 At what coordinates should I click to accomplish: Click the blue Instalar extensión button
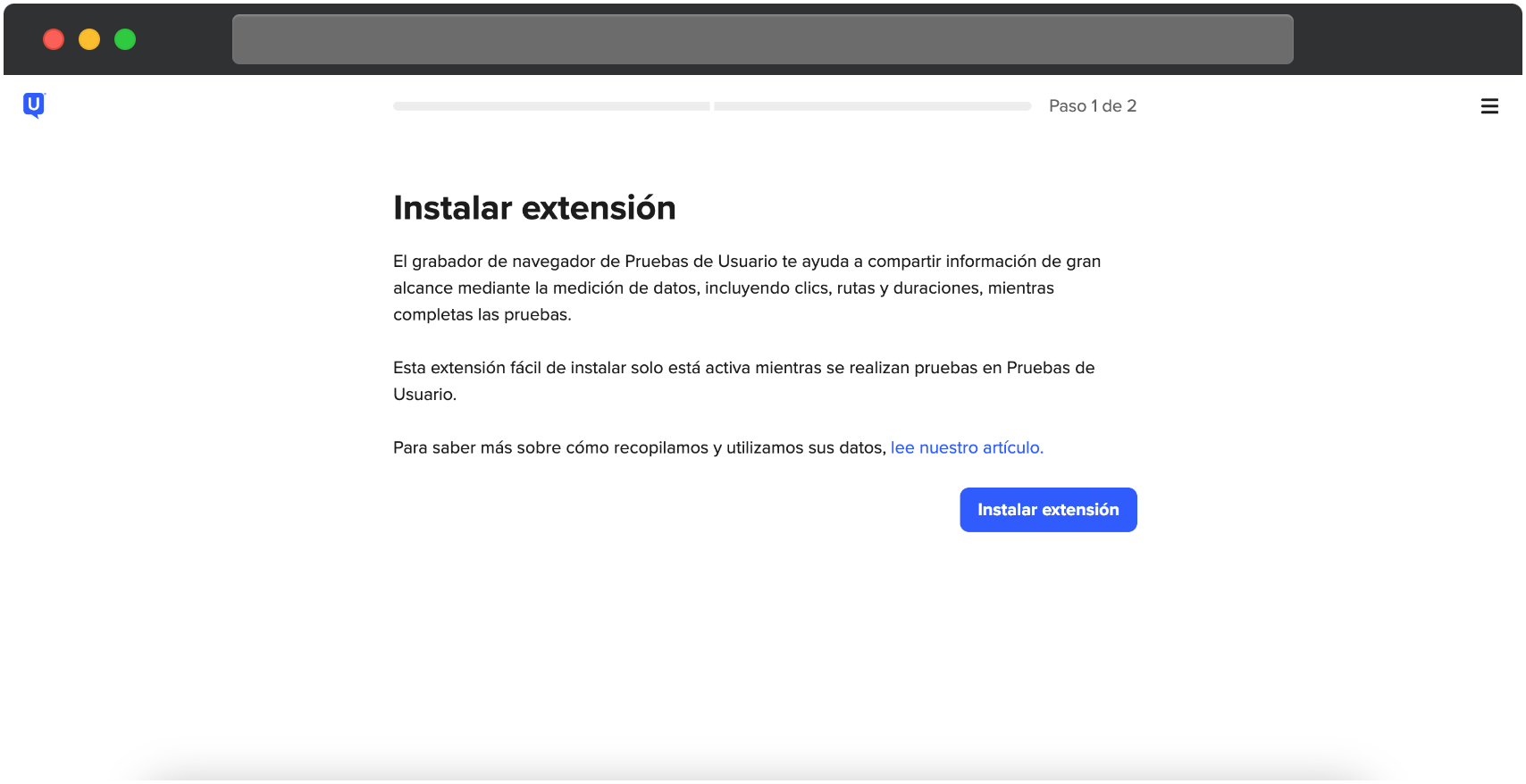click(1048, 510)
